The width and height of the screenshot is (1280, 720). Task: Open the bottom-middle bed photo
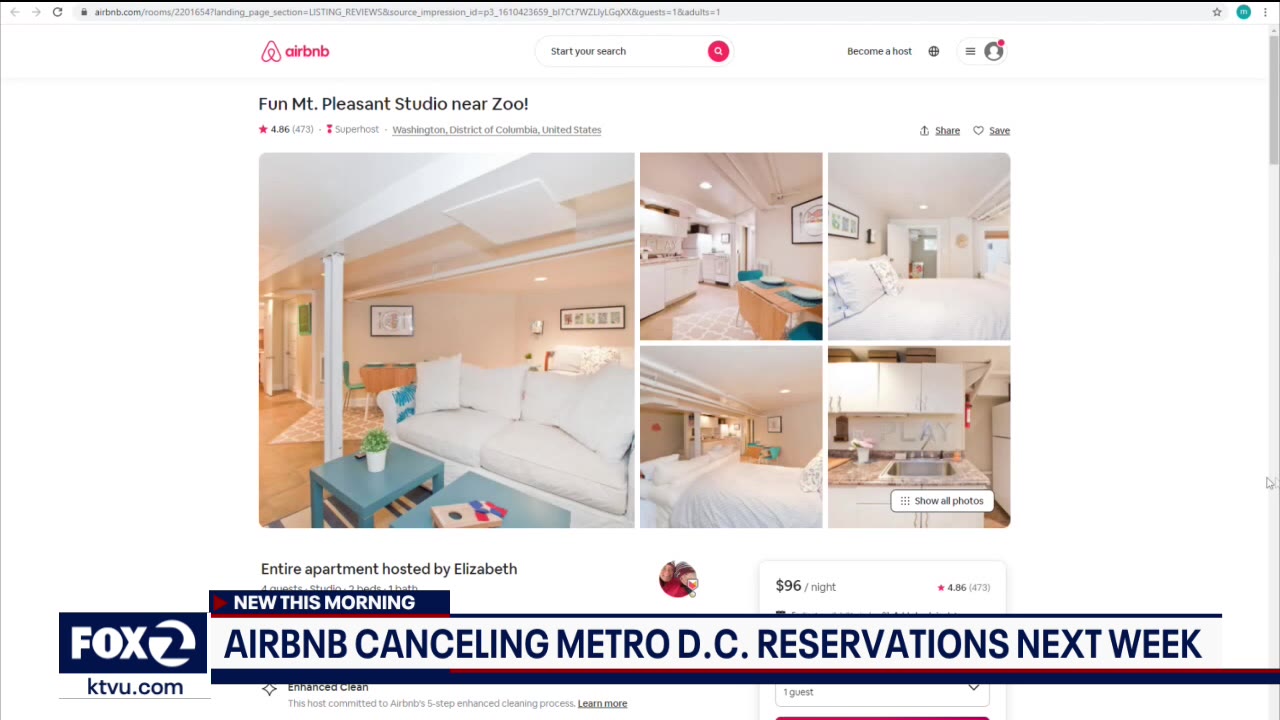coord(731,437)
